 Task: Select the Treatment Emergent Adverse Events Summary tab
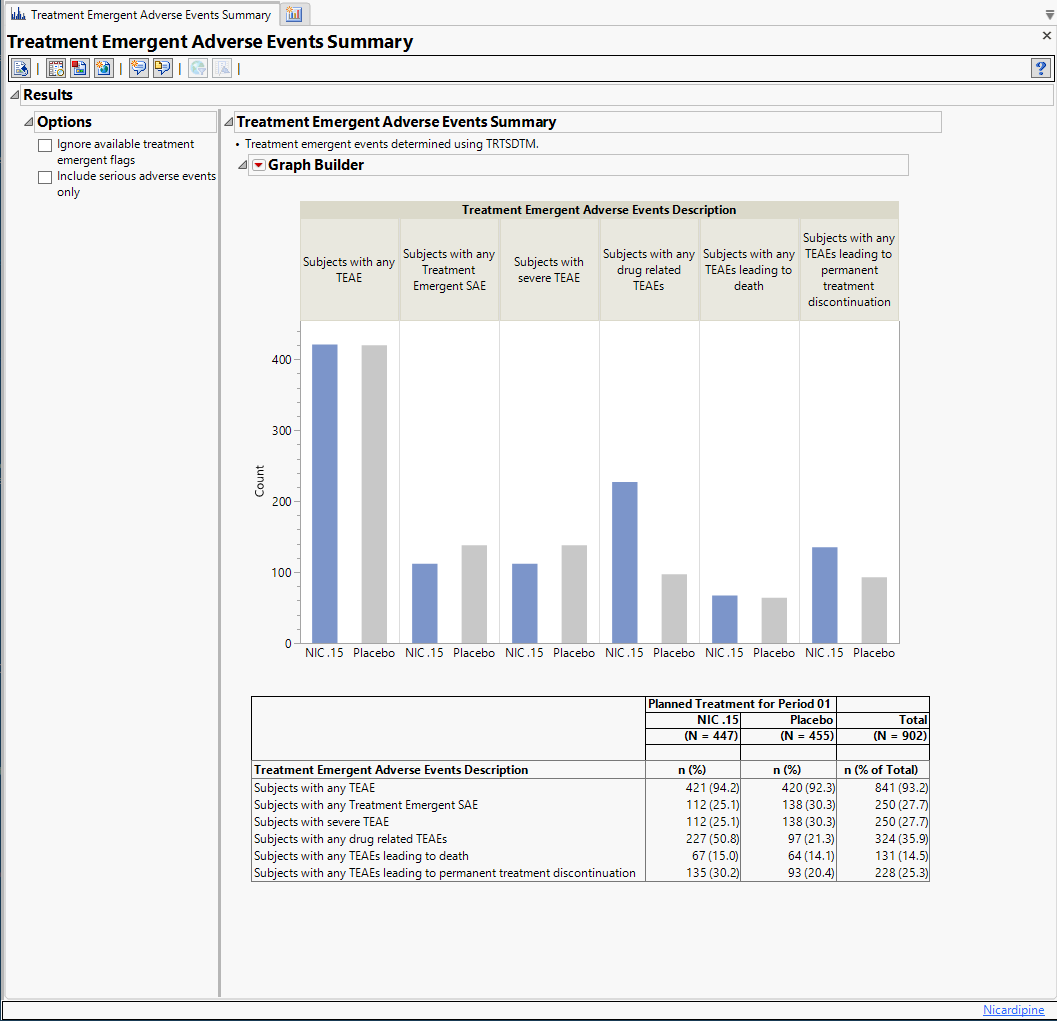tap(141, 15)
